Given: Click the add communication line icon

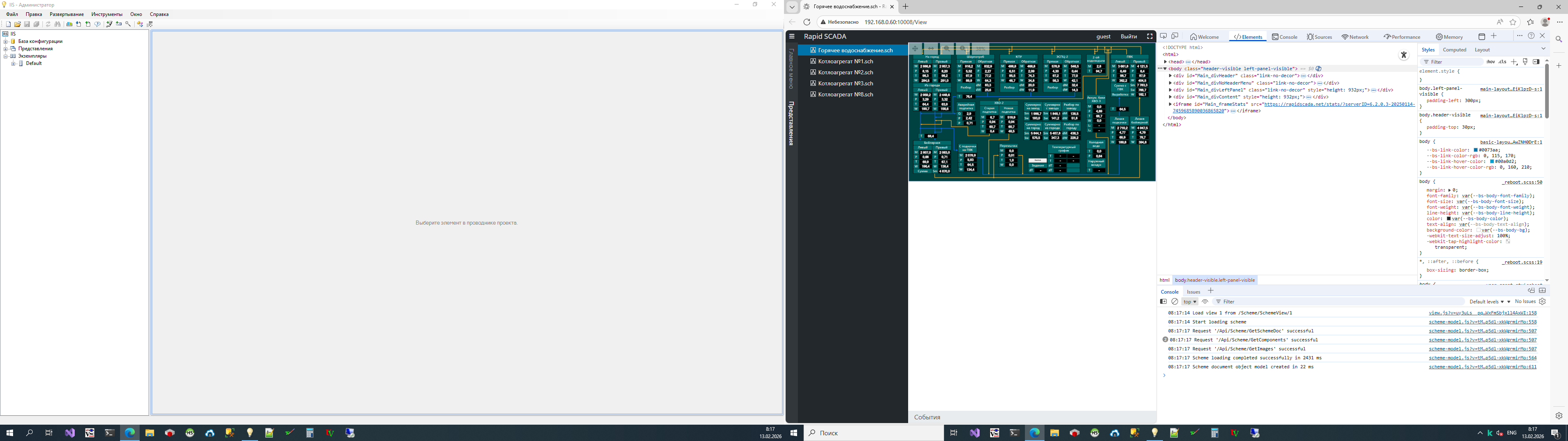Looking at the screenshot, I should coord(109,24).
